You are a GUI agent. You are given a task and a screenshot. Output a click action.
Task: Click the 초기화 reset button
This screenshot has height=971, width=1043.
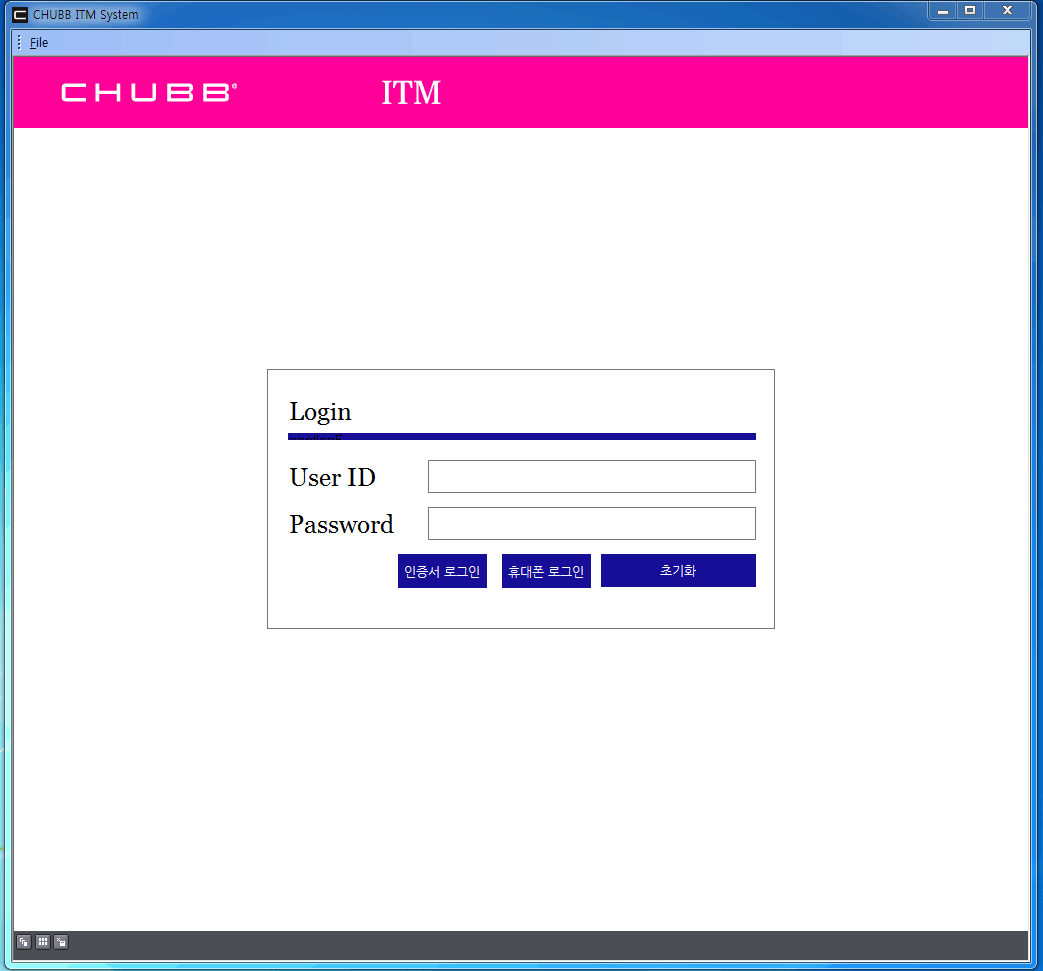pyautogui.click(x=678, y=571)
